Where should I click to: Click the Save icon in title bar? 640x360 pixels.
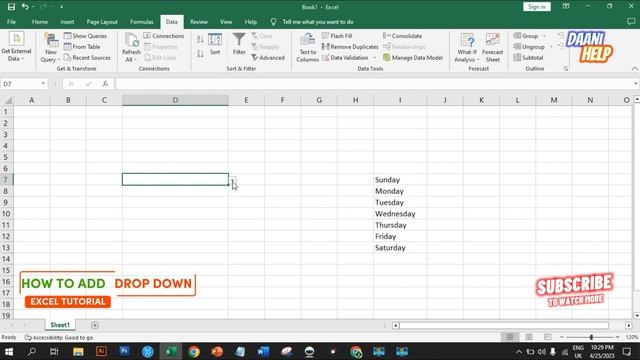11,7
